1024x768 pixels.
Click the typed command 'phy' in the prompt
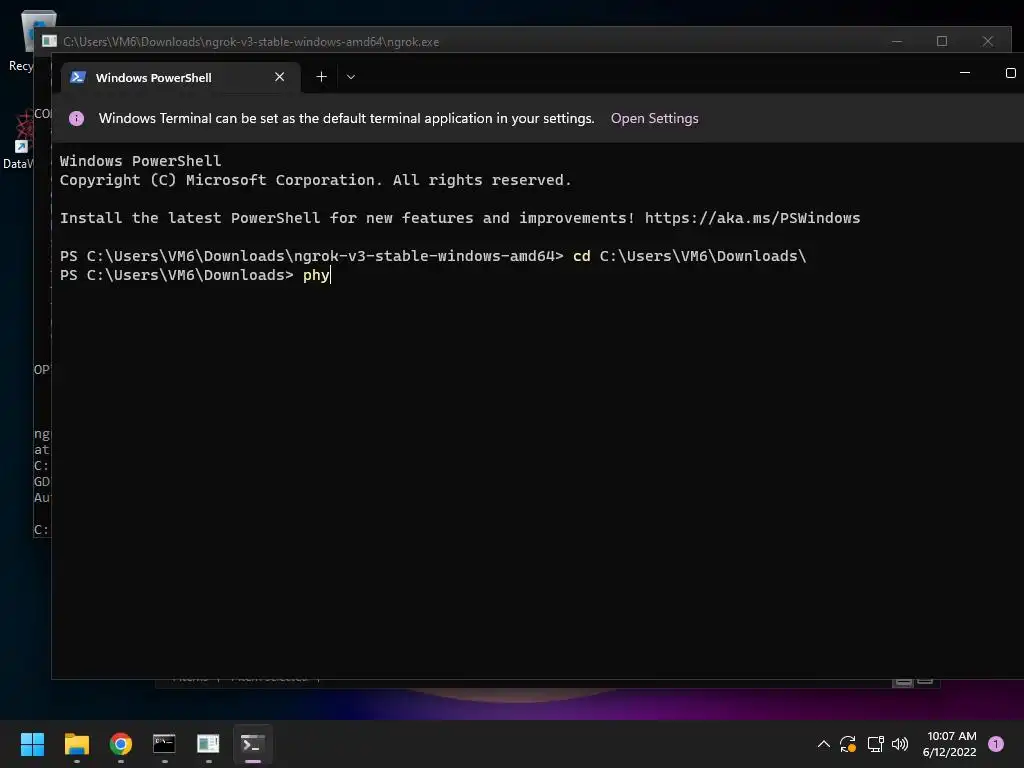(316, 275)
